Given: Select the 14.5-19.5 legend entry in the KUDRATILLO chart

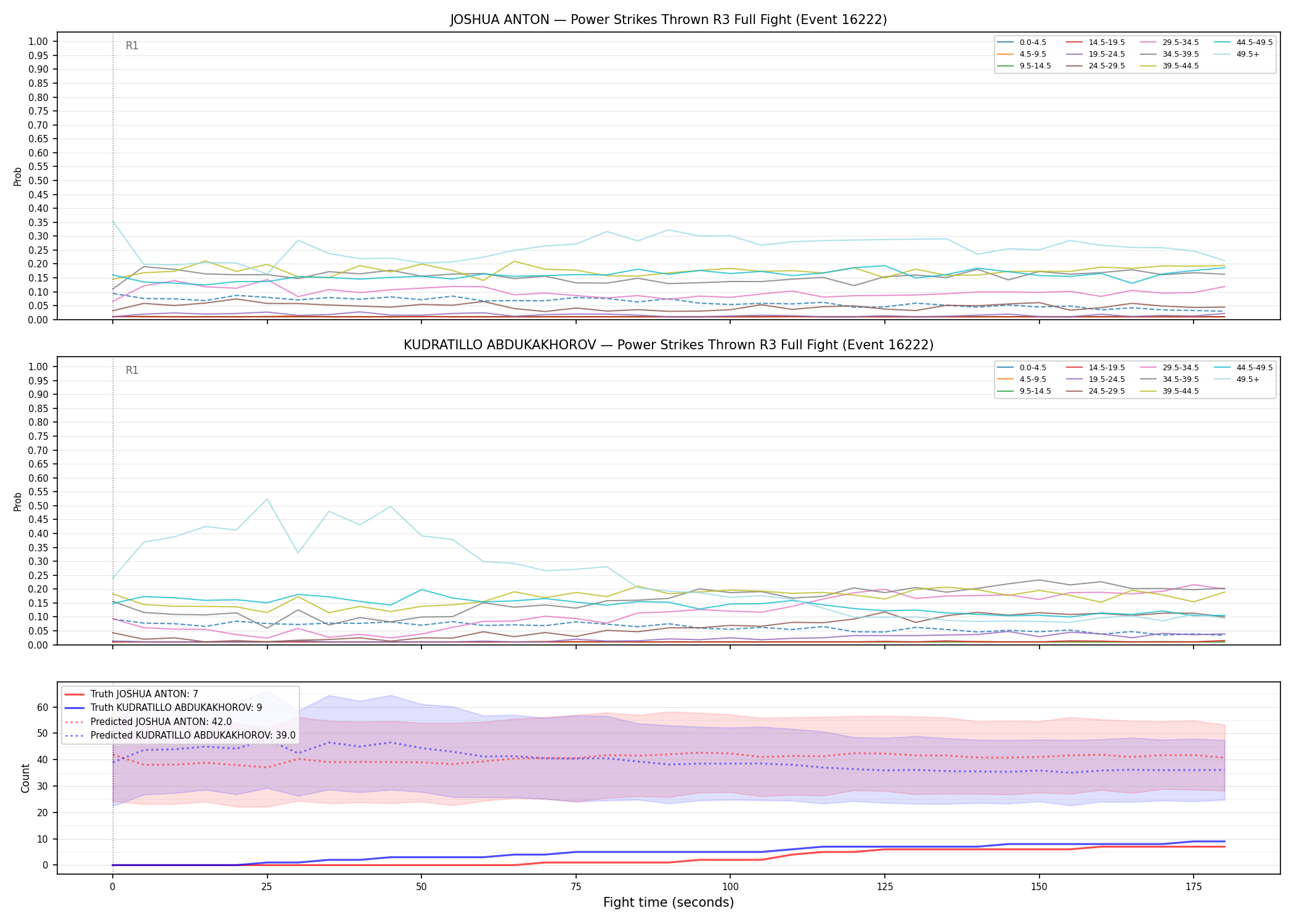Looking at the screenshot, I should pyautogui.click(x=1096, y=368).
